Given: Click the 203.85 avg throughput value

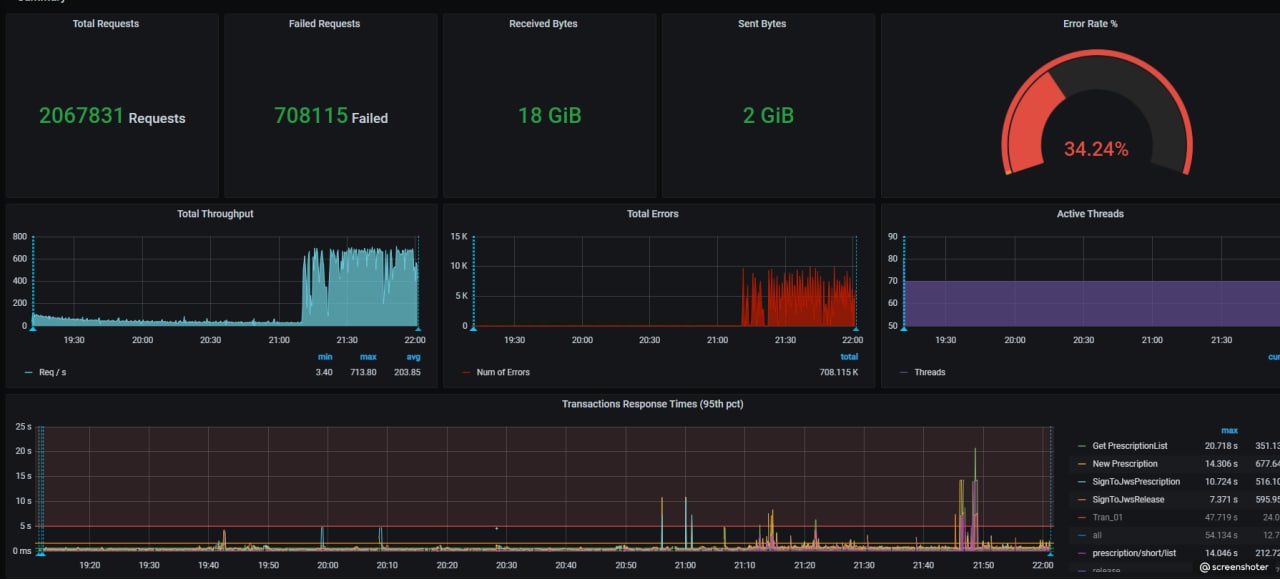Looking at the screenshot, I should click(x=406, y=372).
